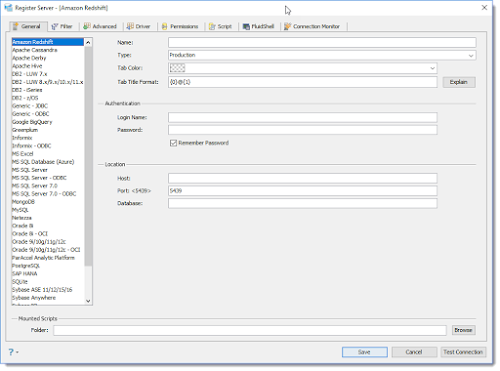Open the Filter tab

coord(63,26)
